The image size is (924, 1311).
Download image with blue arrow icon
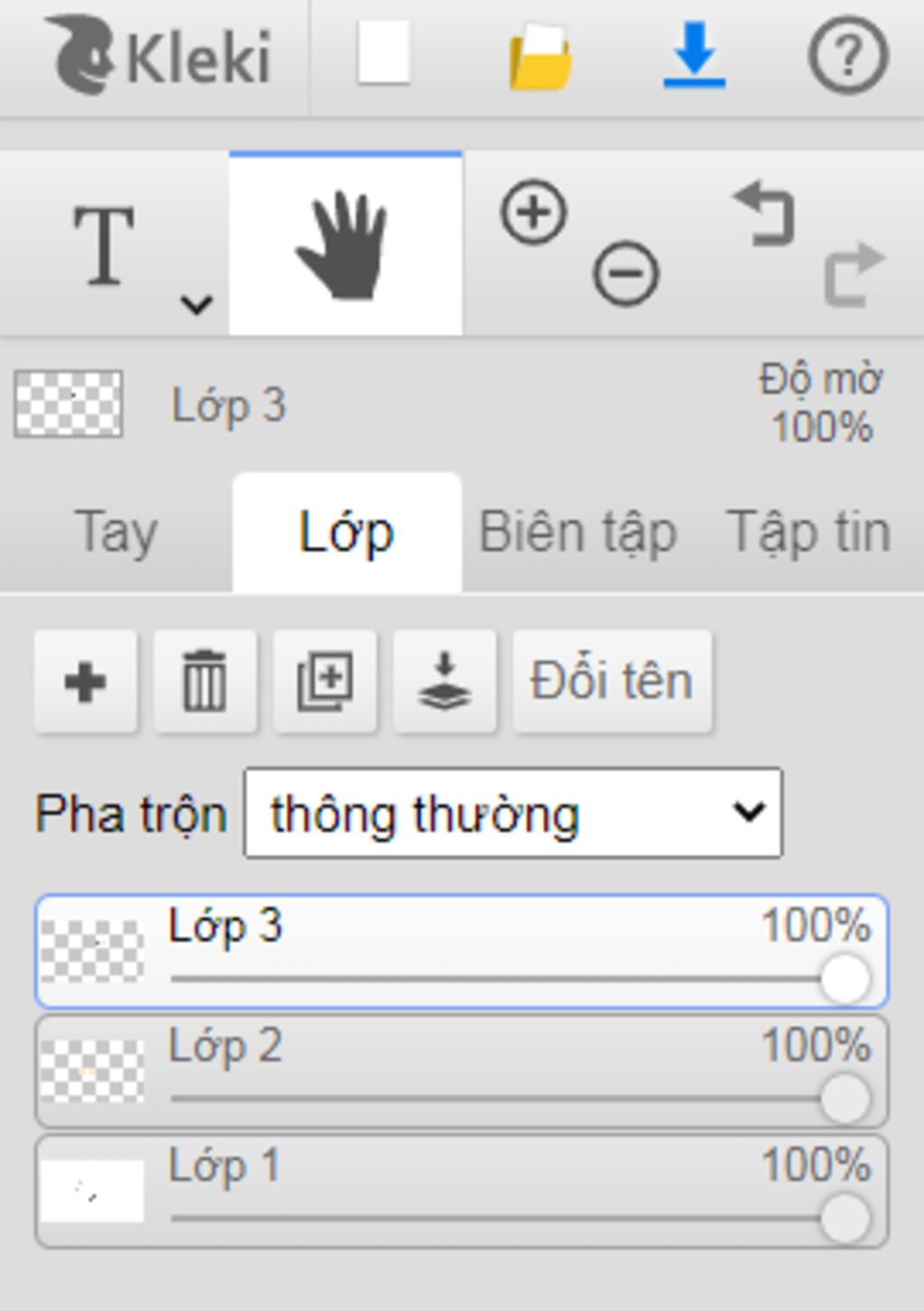point(694,56)
